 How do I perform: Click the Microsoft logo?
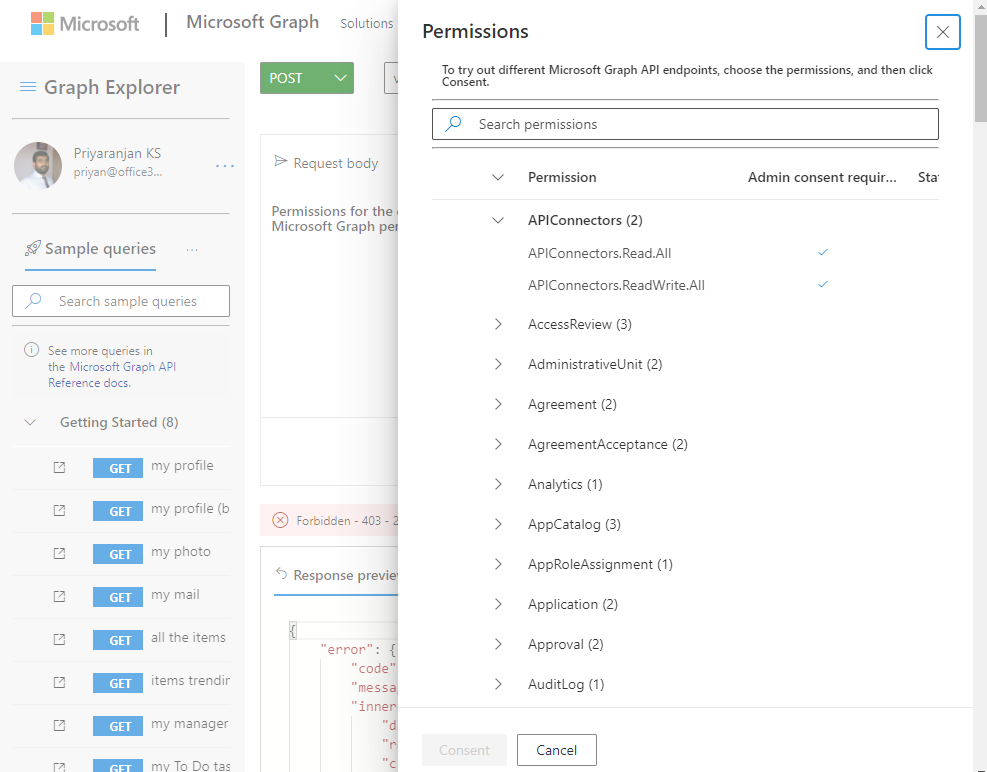(85, 23)
